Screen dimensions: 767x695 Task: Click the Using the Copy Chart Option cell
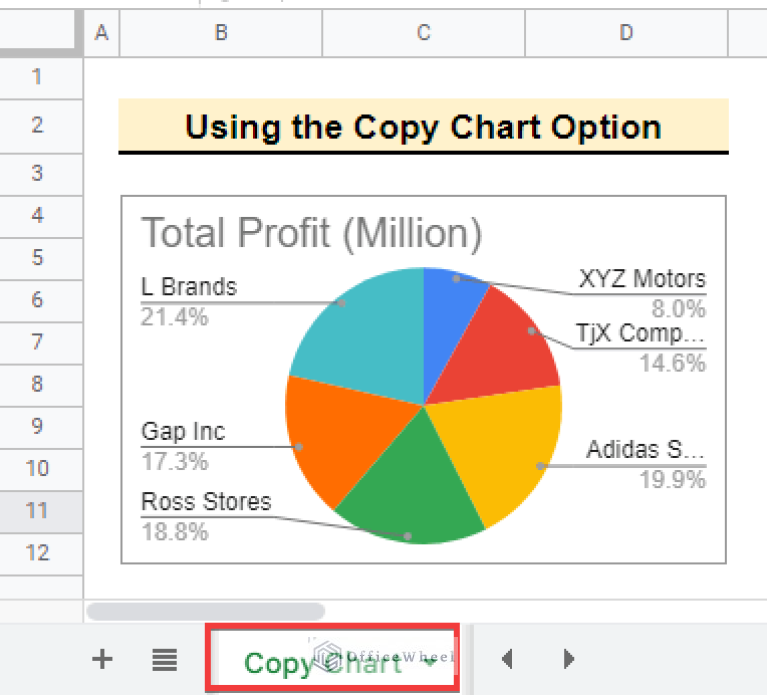click(x=423, y=127)
